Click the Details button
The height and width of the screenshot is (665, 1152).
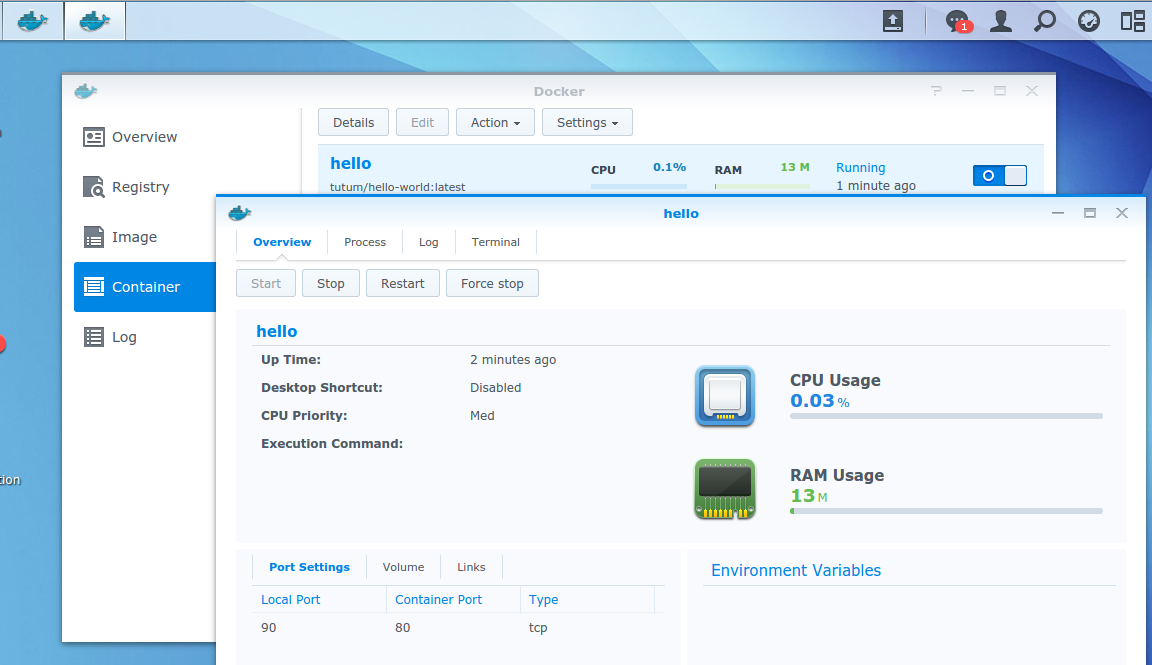(353, 123)
